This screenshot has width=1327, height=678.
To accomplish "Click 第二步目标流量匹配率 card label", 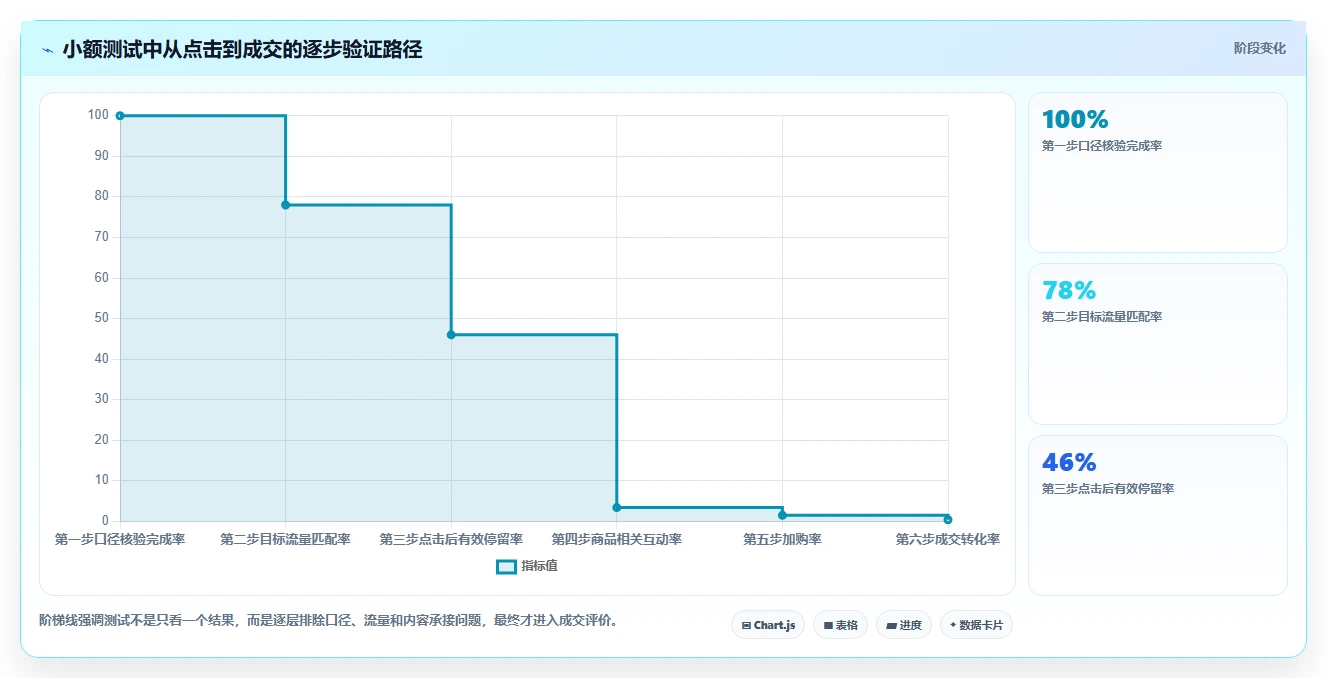I will 1102,317.
